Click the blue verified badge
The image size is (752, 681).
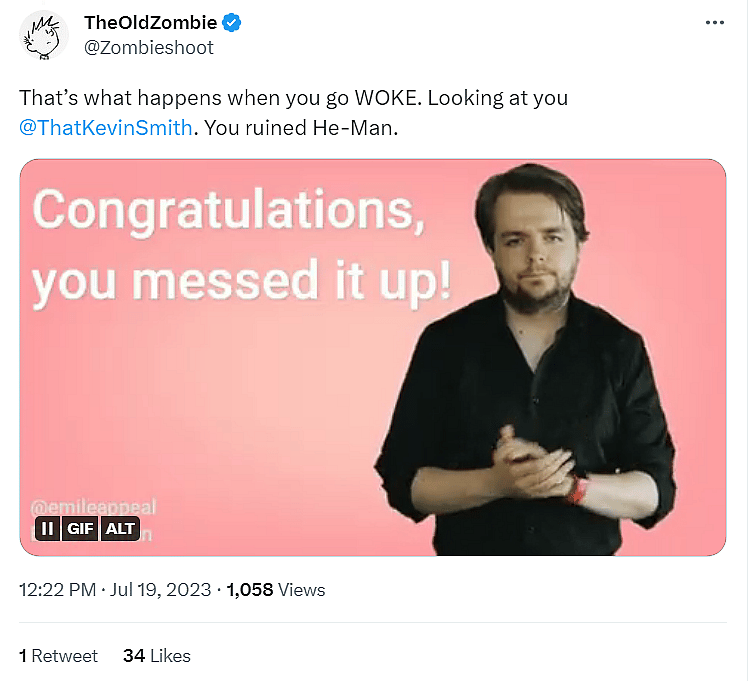231,23
